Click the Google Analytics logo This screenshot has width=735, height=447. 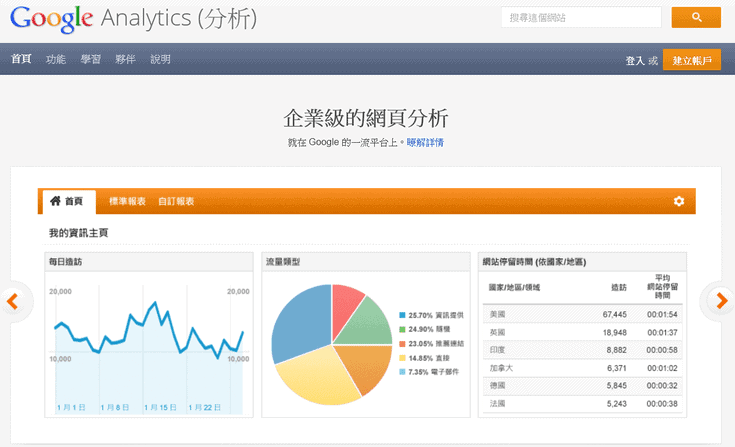point(134,19)
